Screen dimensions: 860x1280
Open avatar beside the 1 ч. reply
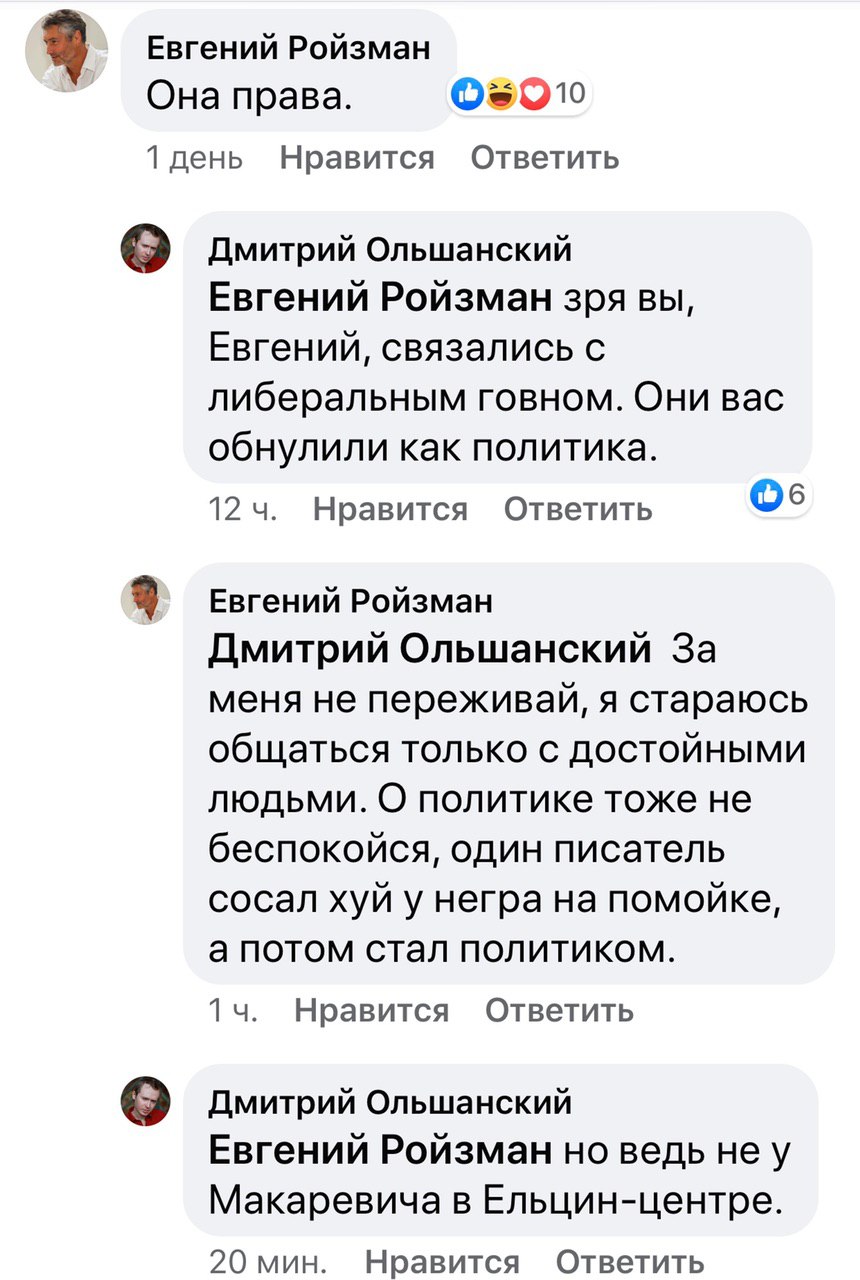(x=146, y=600)
